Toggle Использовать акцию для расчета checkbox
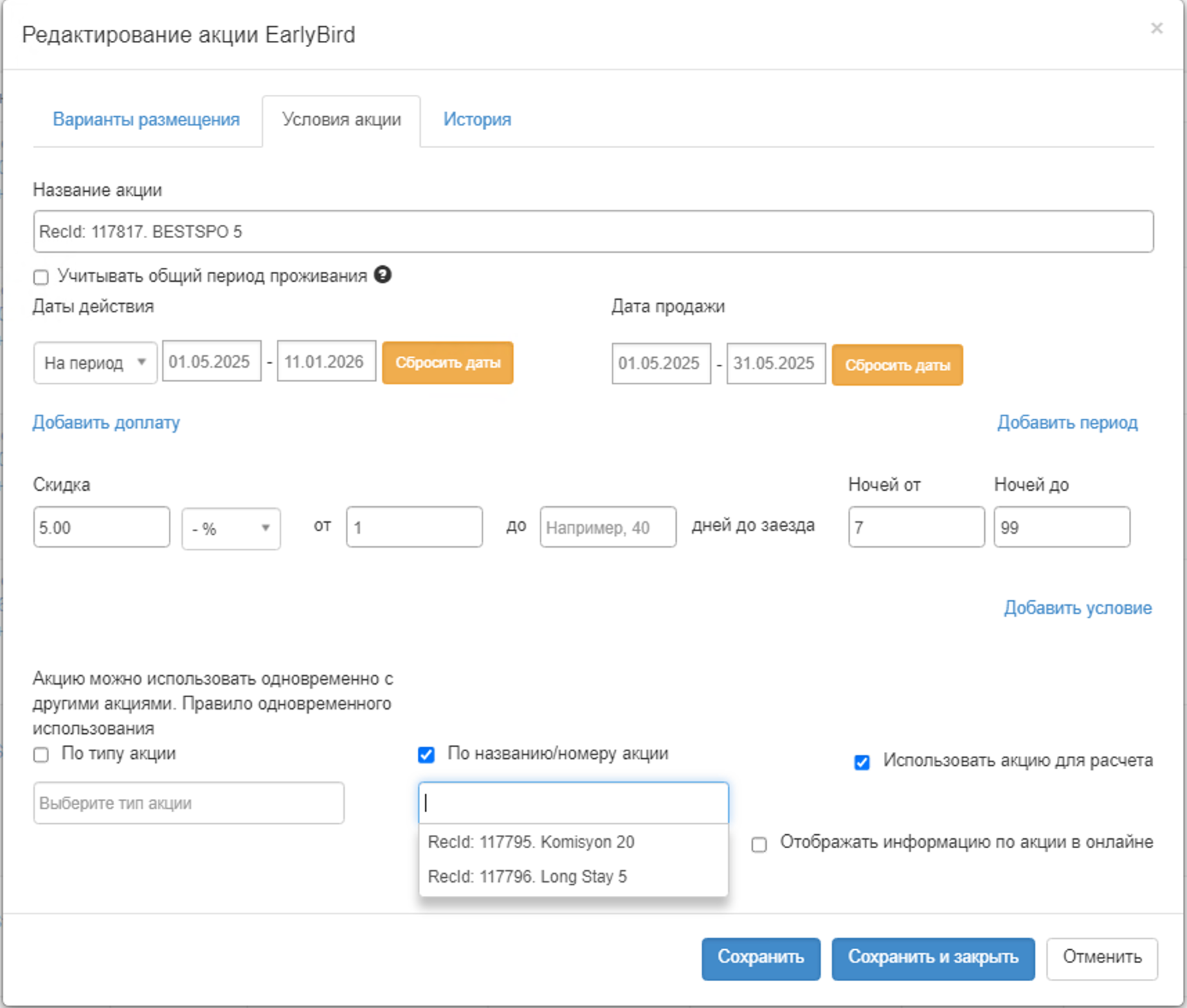Viewport: 1187px width, 1008px height. tap(862, 762)
